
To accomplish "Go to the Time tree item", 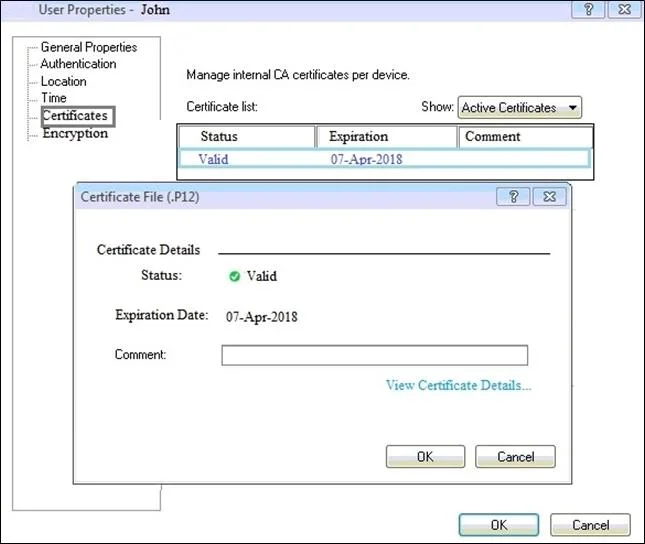I will [54, 98].
